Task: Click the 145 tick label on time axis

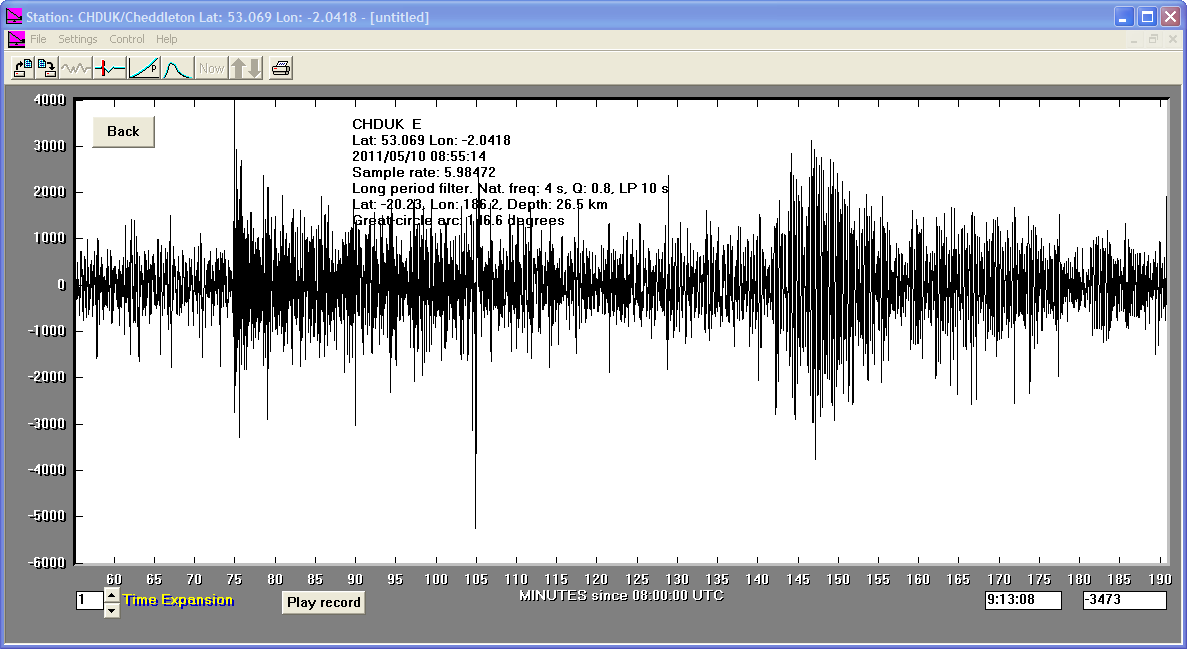Action: point(798,579)
